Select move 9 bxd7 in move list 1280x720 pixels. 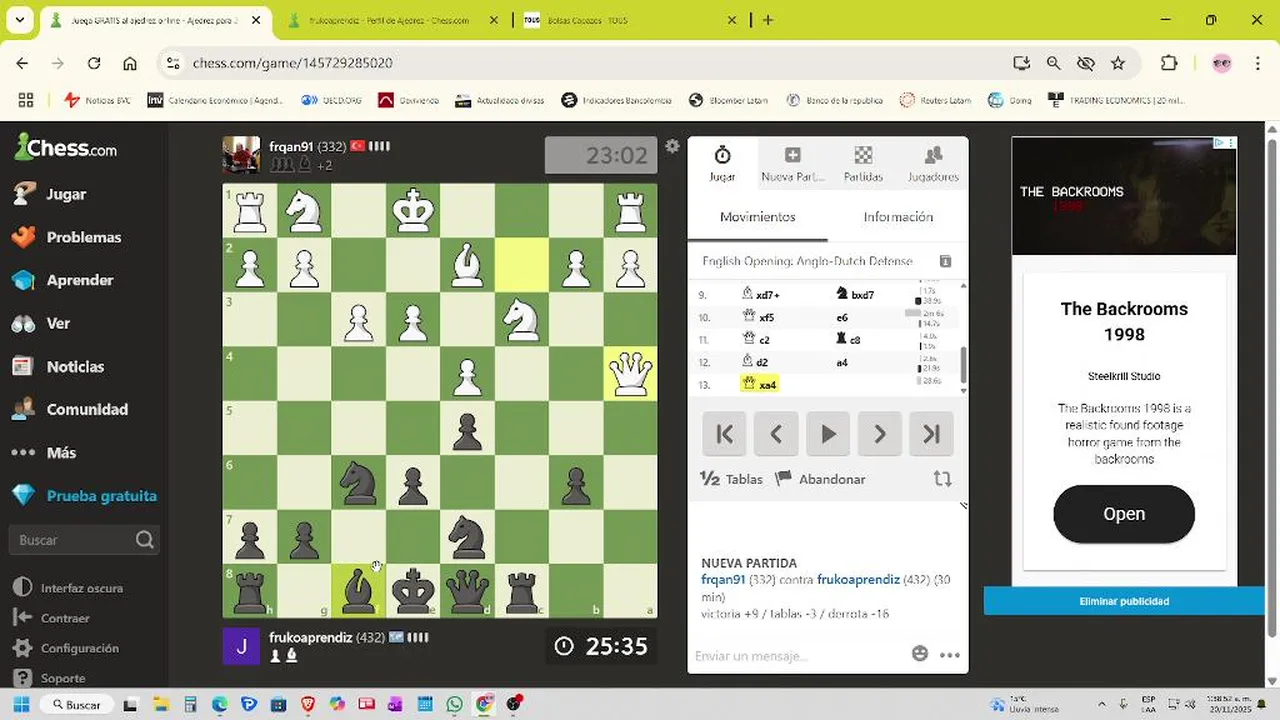855,295
